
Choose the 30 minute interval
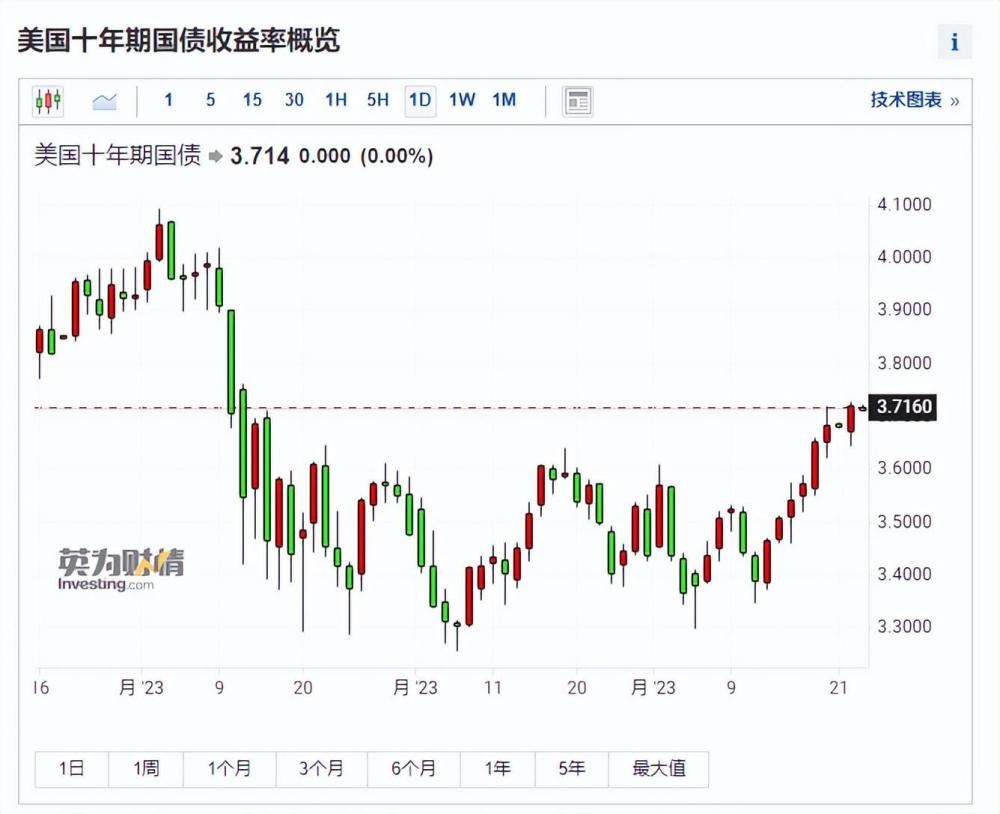pos(294,100)
